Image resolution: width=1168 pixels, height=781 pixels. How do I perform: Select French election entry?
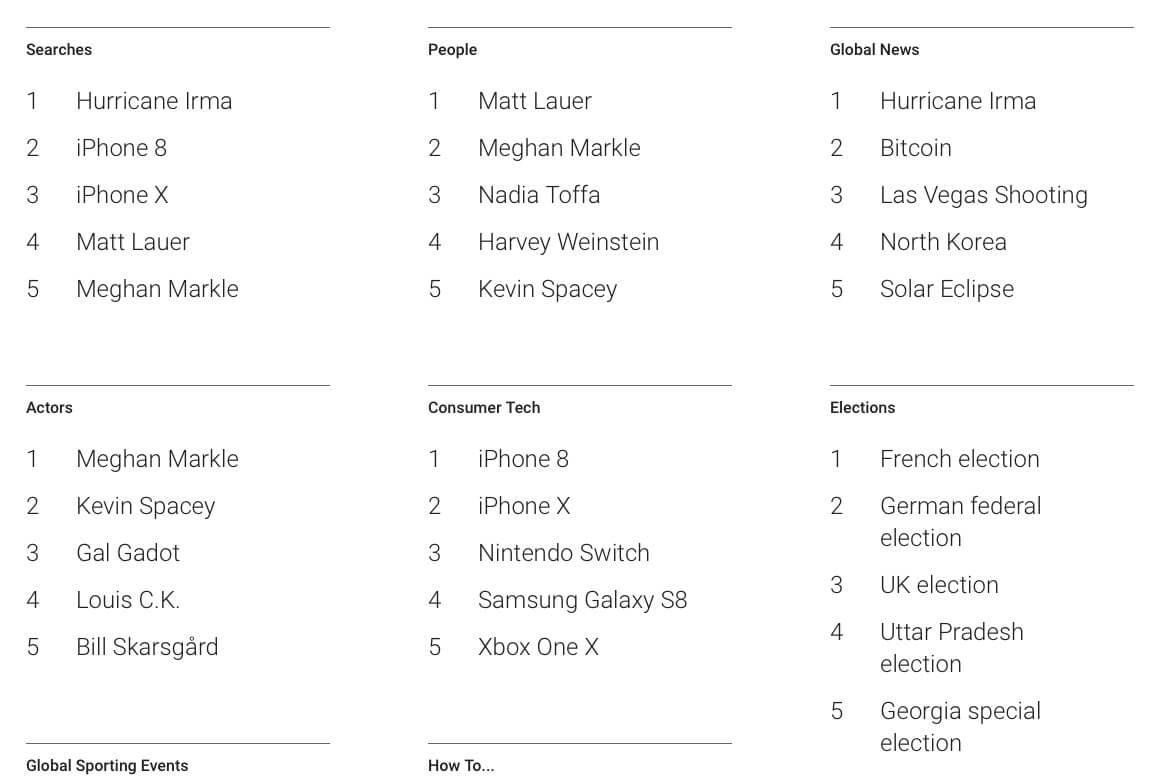click(x=959, y=458)
